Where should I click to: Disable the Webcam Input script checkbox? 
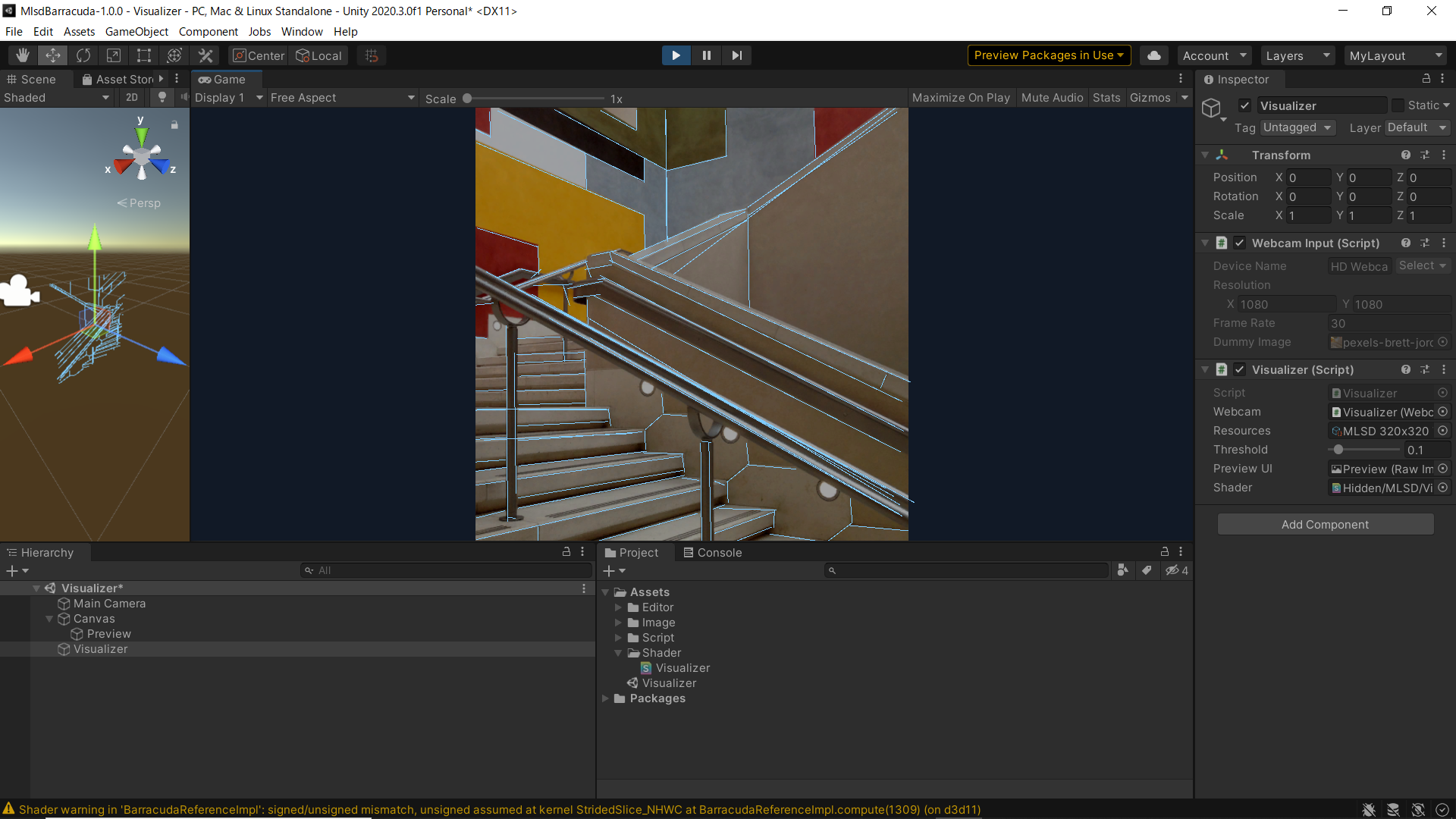coord(1239,243)
